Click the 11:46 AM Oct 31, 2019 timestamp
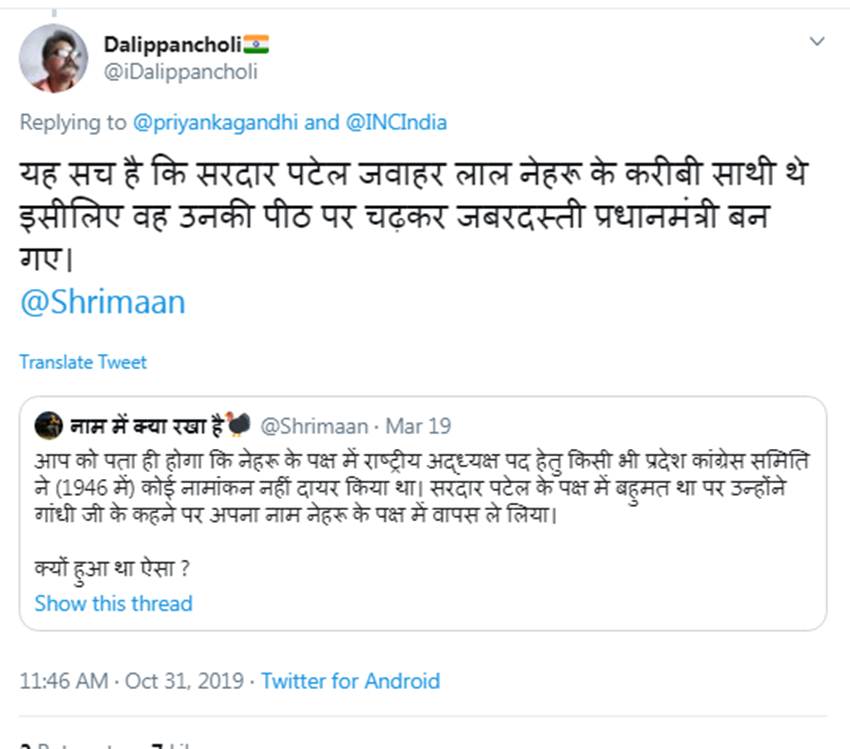The height and width of the screenshot is (749, 850). [x=131, y=681]
